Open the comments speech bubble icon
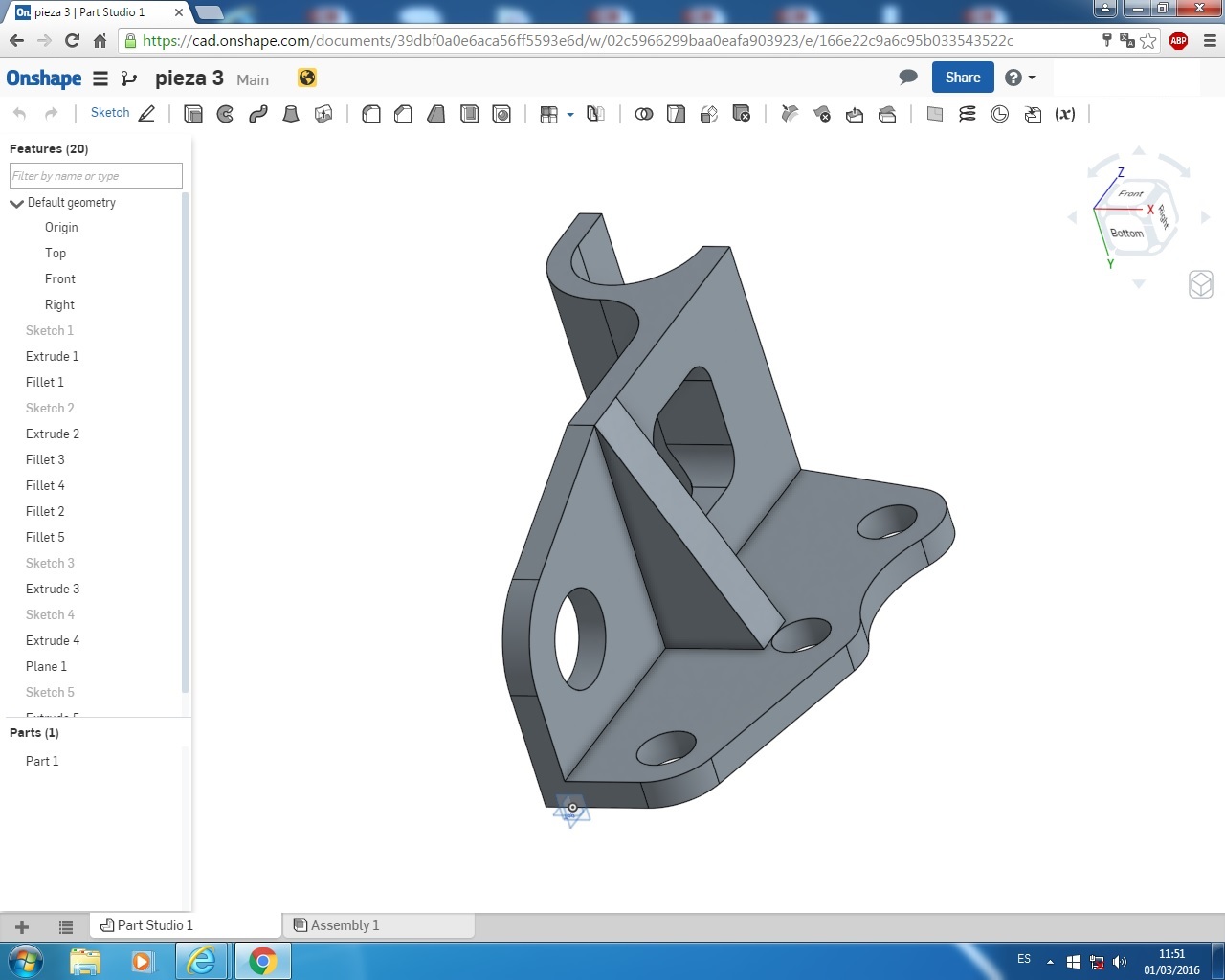 coord(908,78)
